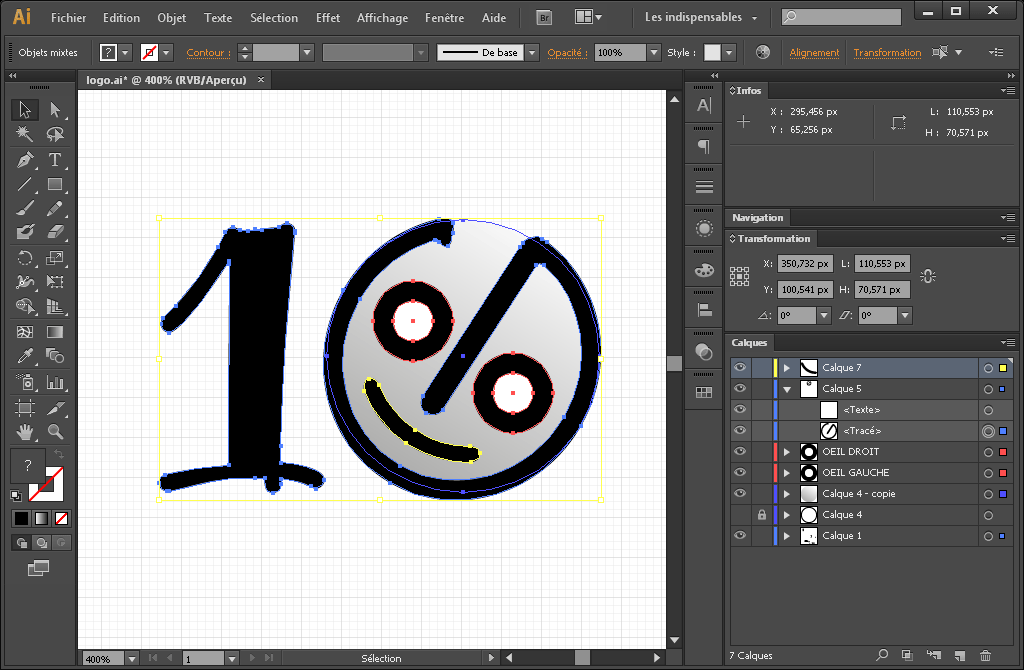
Task: Click the Style swatch in control bar
Action: (x=712, y=53)
